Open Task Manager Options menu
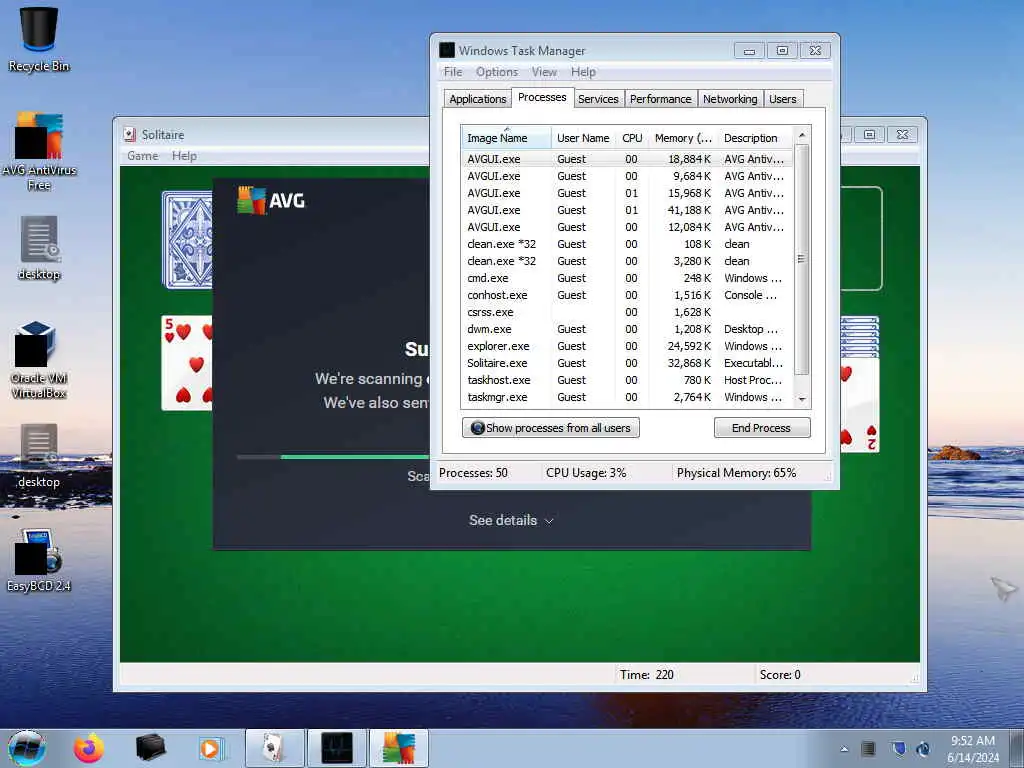 496,72
